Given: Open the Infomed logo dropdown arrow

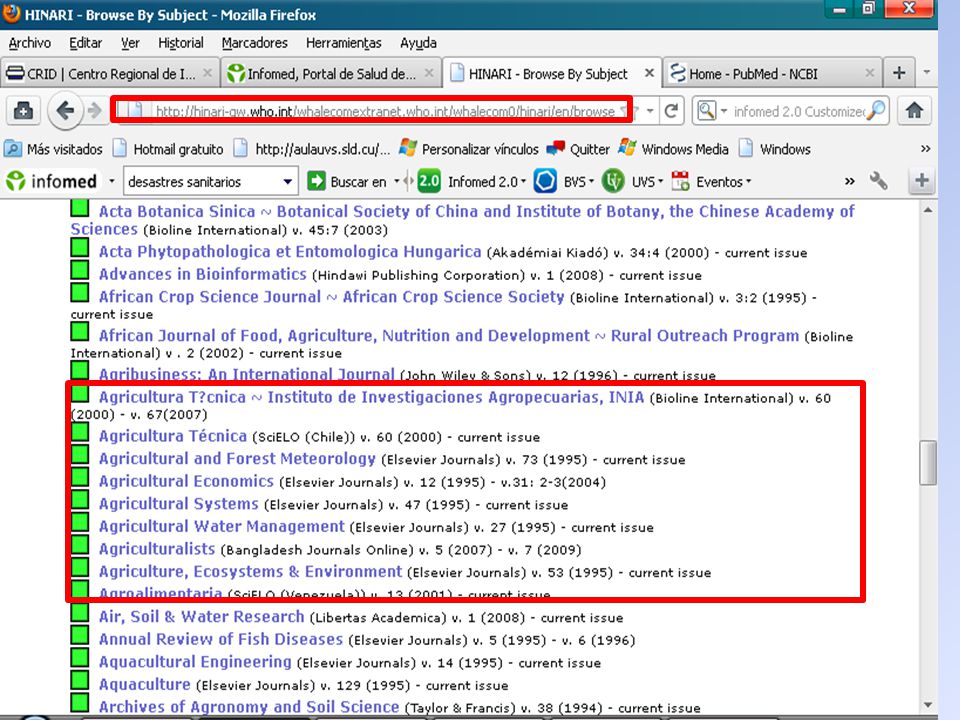Looking at the screenshot, I should tap(111, 181).
